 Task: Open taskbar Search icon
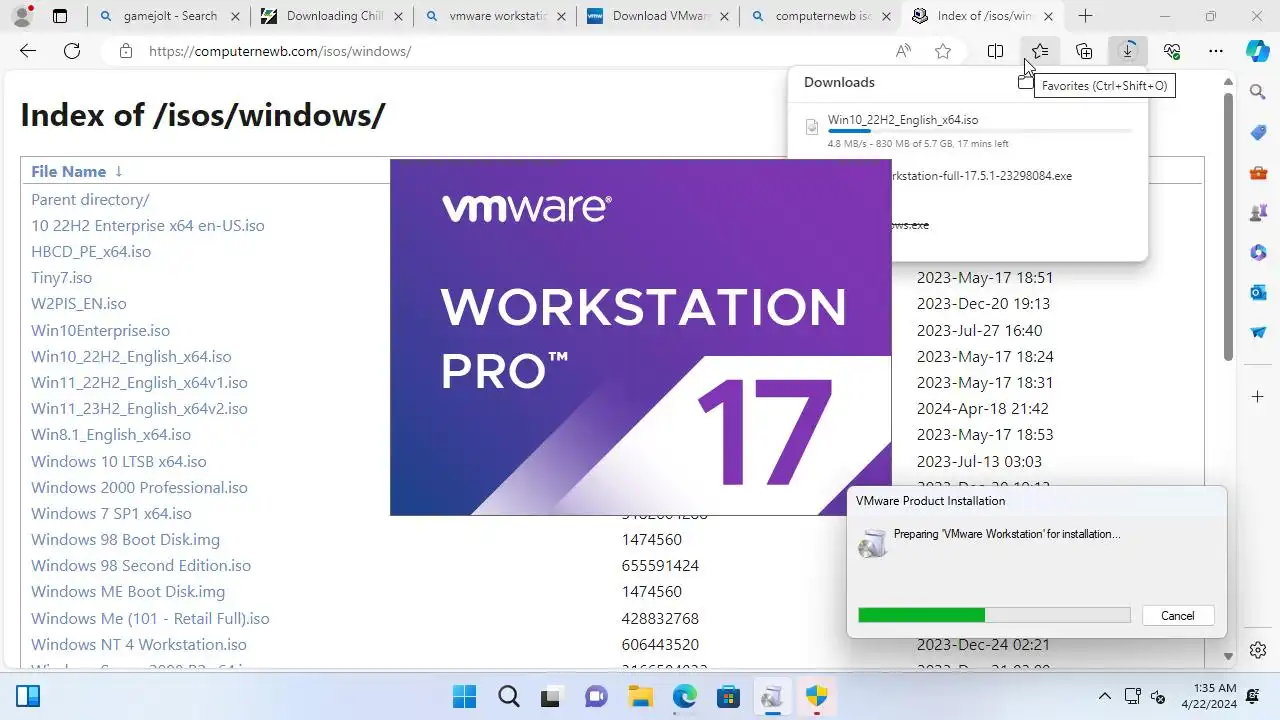point(508,697)
